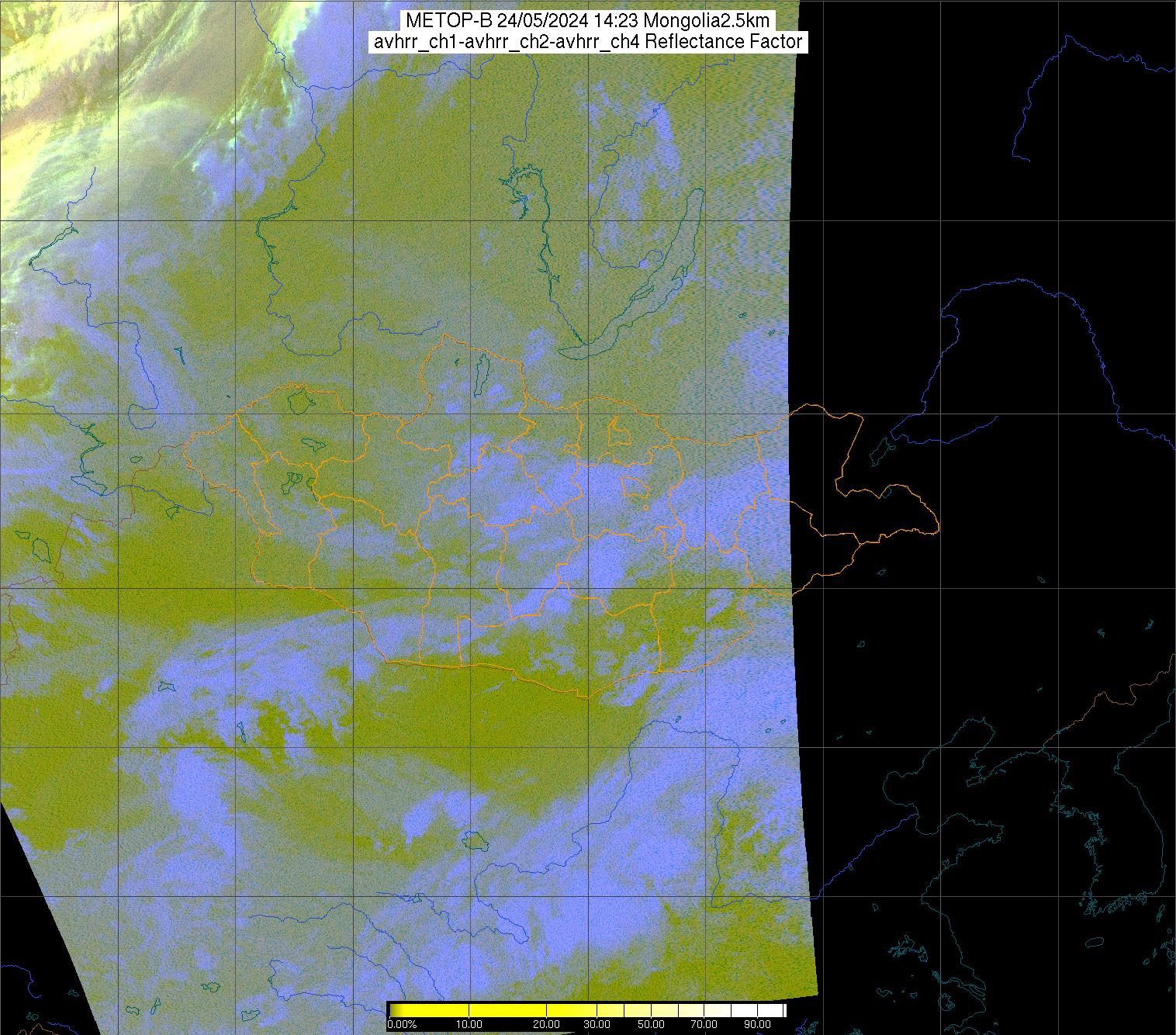Click the 50.00 label on the color scale
1176x1035 pixels.
tap(651, 1024)
